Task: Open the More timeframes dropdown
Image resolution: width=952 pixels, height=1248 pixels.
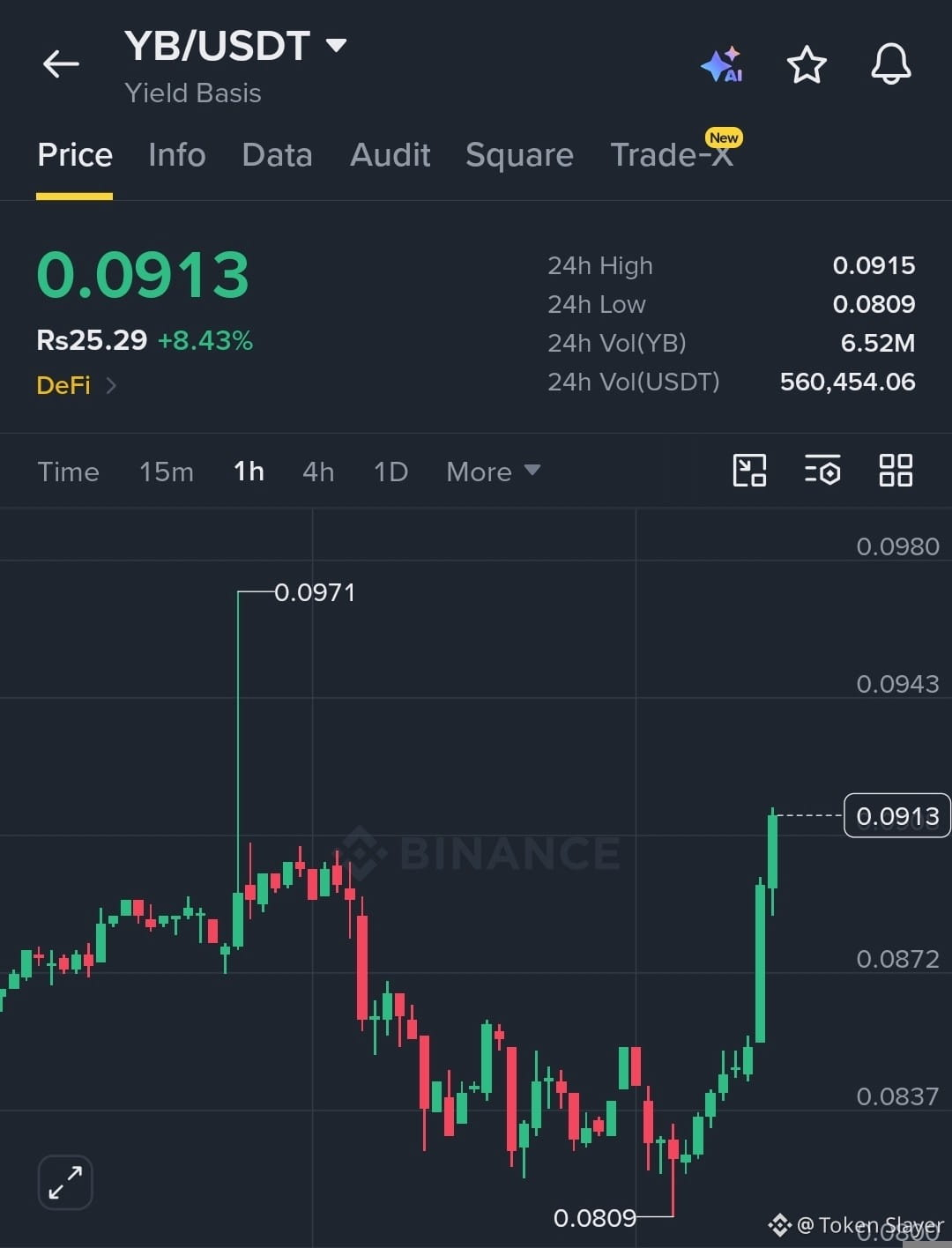Action: click(x=493, y=472)
